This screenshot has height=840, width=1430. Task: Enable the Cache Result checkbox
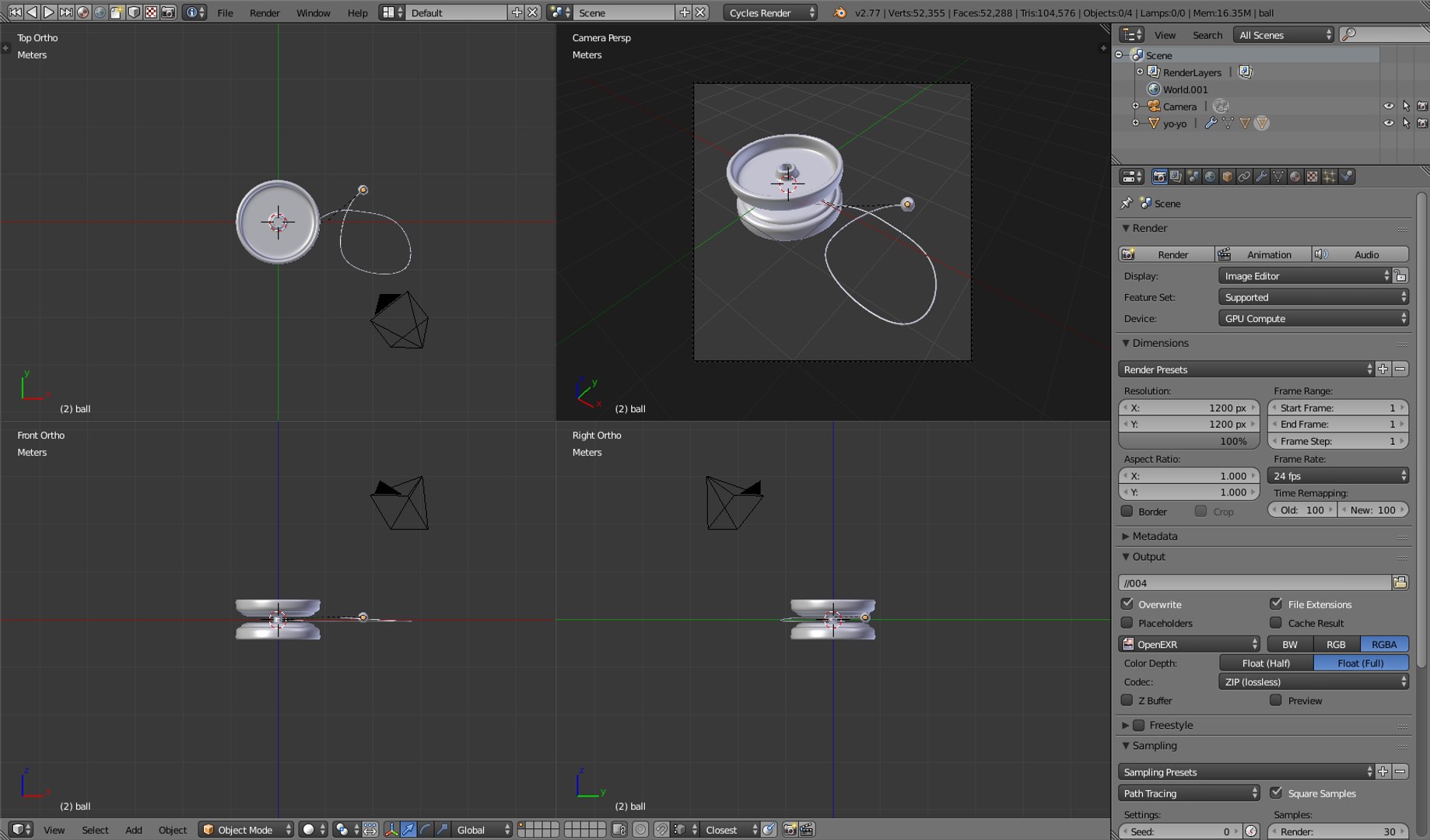pos(1276,622)
